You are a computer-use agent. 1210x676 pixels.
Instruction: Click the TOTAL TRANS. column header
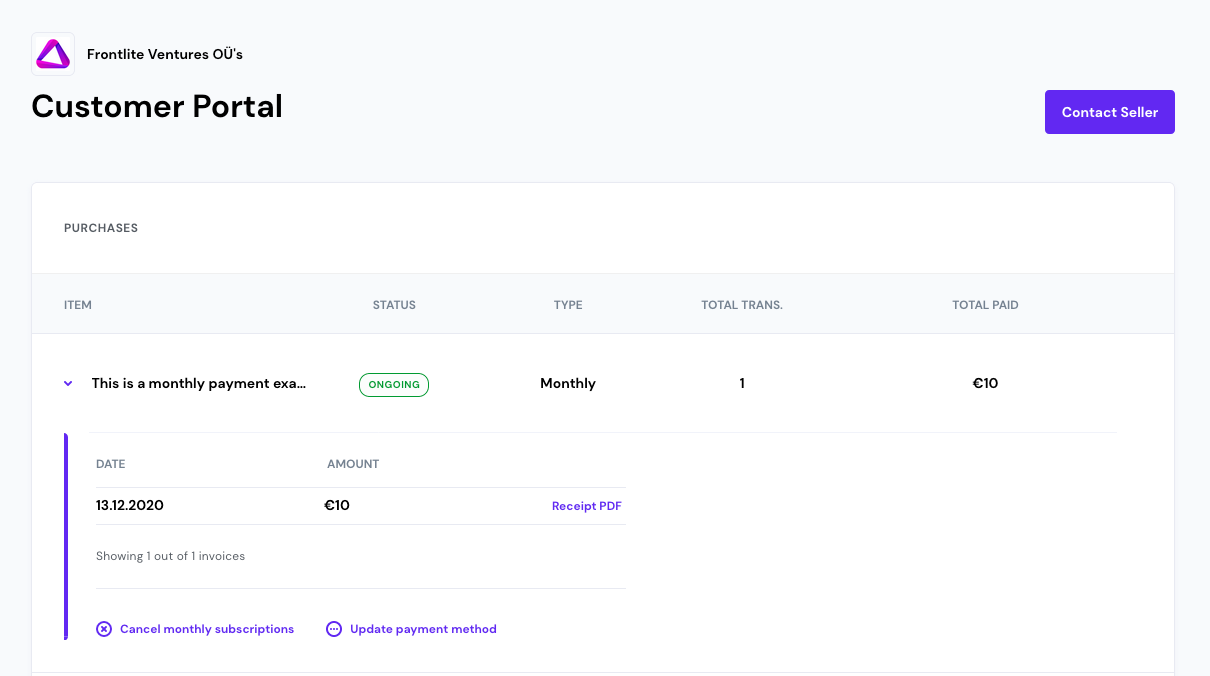tap(742, 305)
